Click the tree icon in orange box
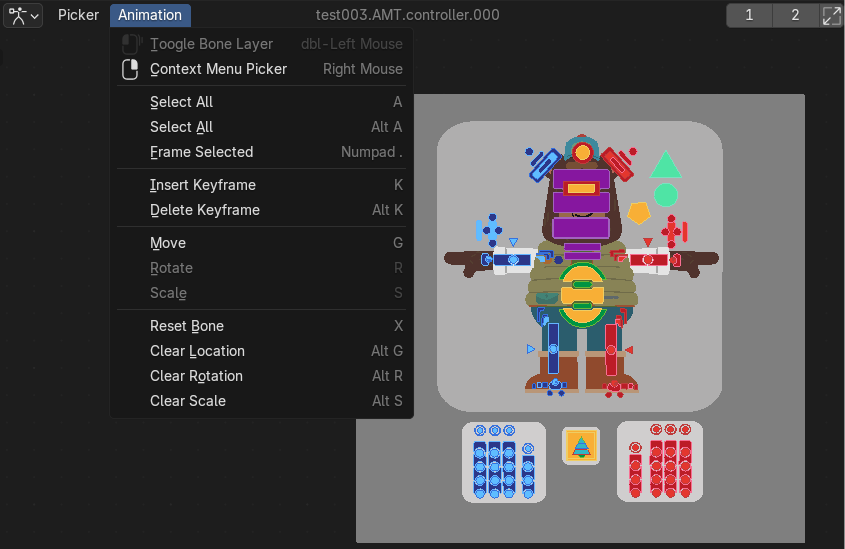 [580, 446]
